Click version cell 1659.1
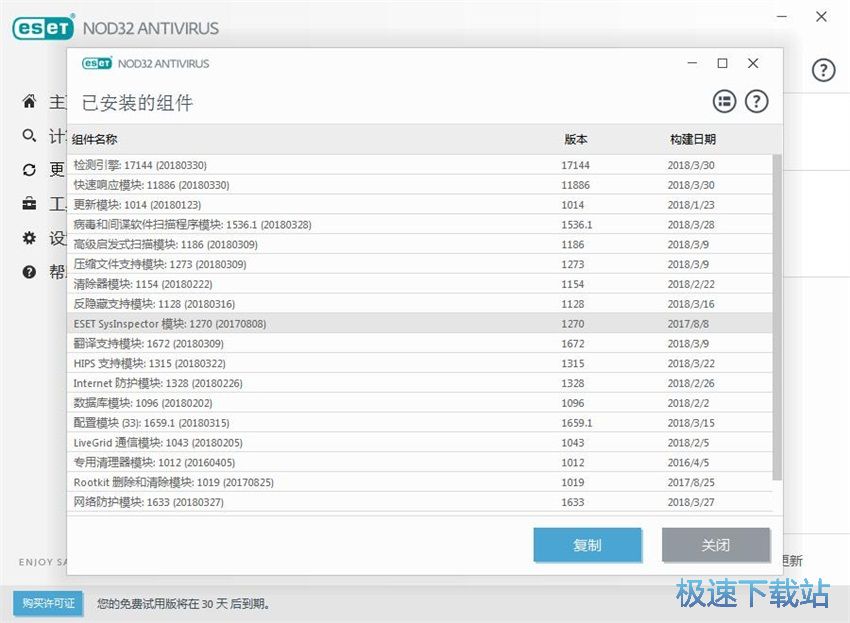 tap(576, 422)
